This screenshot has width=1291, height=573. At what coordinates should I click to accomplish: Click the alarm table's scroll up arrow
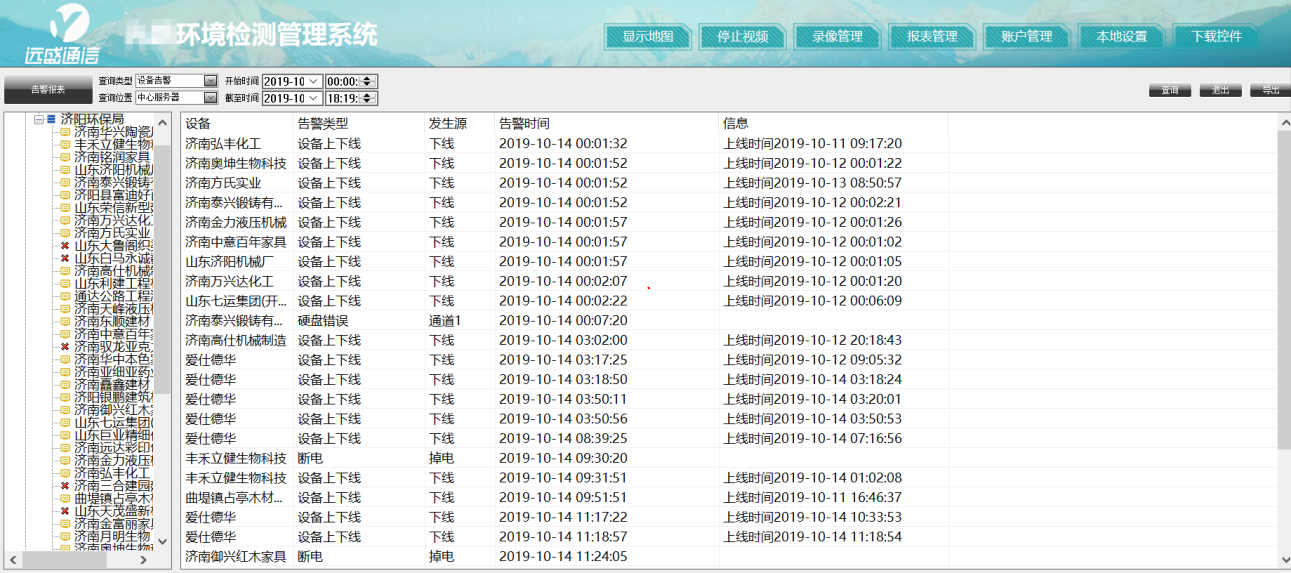(1284, 122)
